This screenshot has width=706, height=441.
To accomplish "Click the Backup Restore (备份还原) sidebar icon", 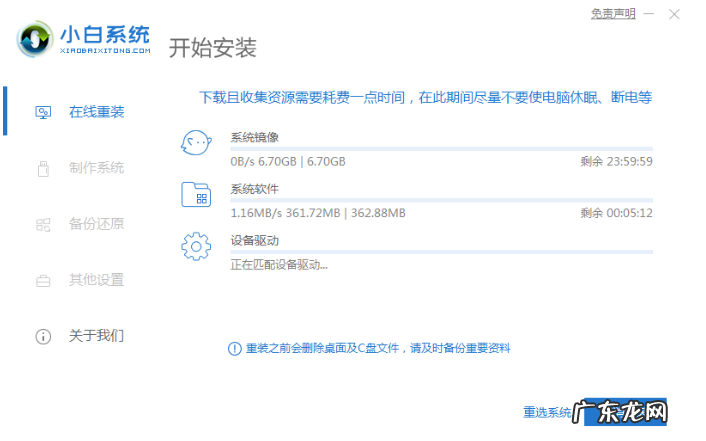I will (43, 223).
